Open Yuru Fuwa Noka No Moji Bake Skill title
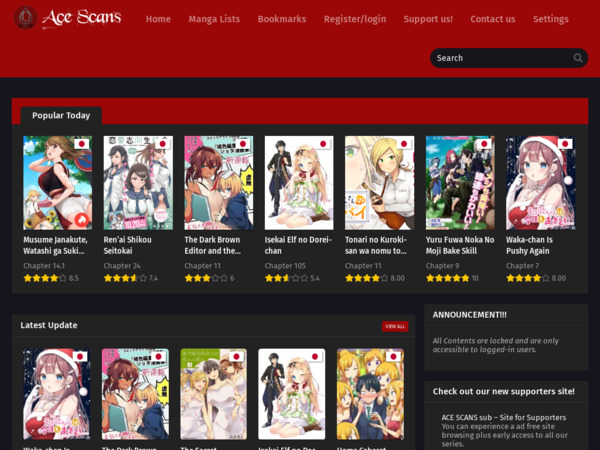 pyautogui.click(x=460, y=245)
